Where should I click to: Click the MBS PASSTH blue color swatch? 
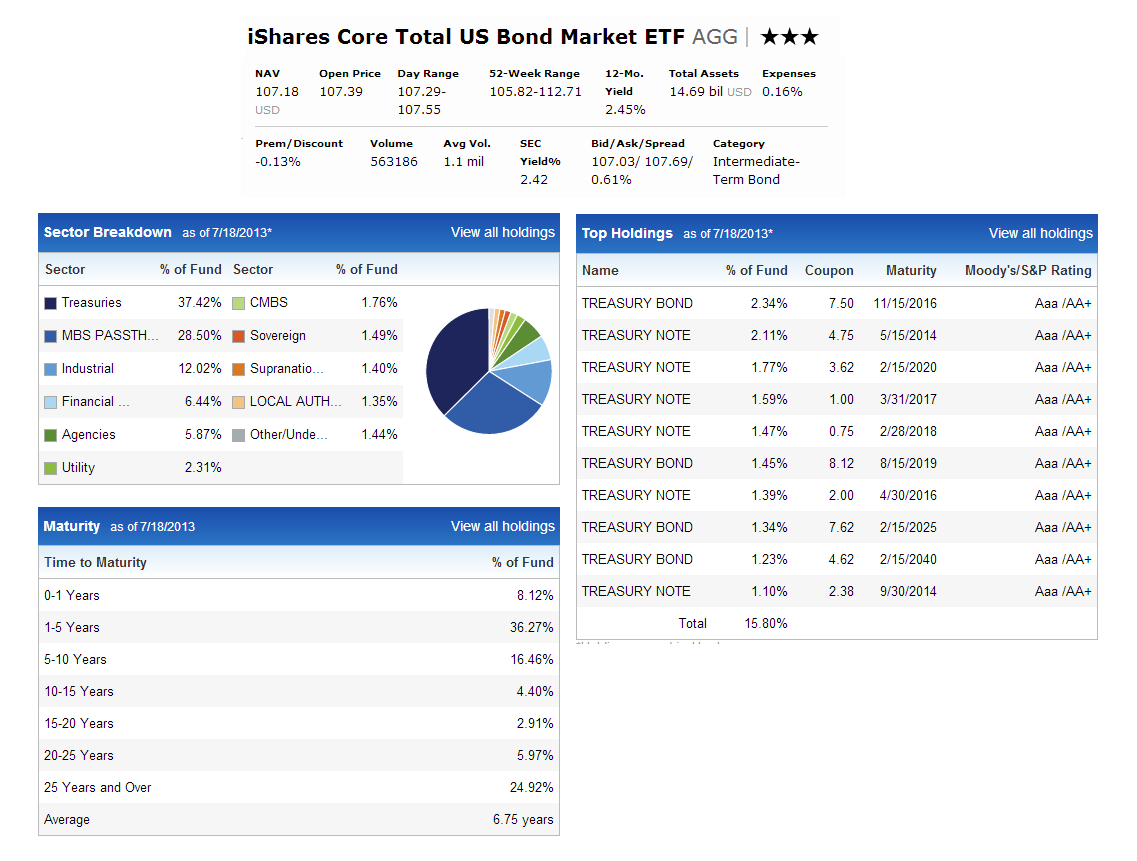point(51,336)
